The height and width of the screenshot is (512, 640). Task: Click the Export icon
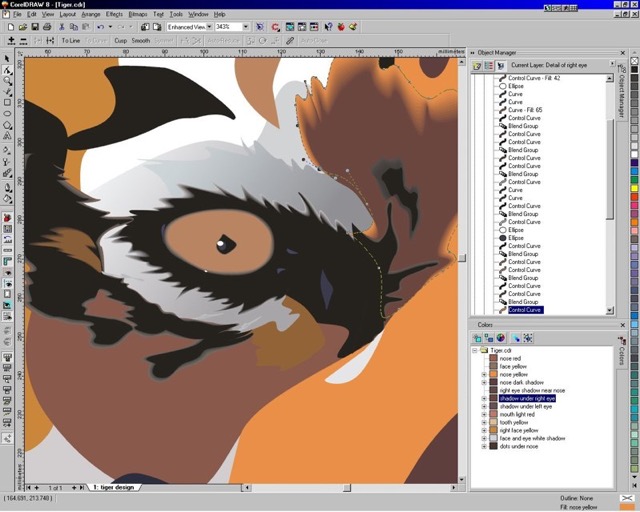point(157,27)
